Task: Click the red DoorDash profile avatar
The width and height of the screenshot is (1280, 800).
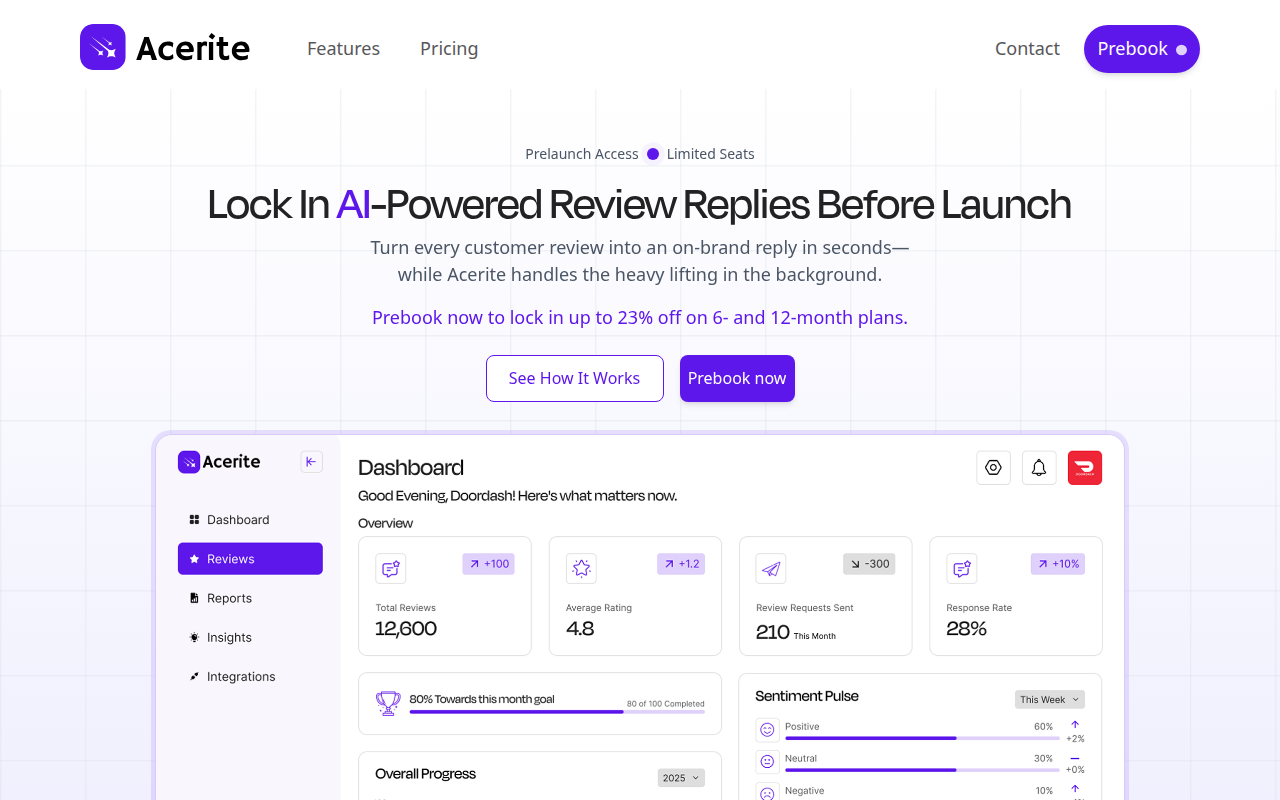Action: coord(1085,467)
